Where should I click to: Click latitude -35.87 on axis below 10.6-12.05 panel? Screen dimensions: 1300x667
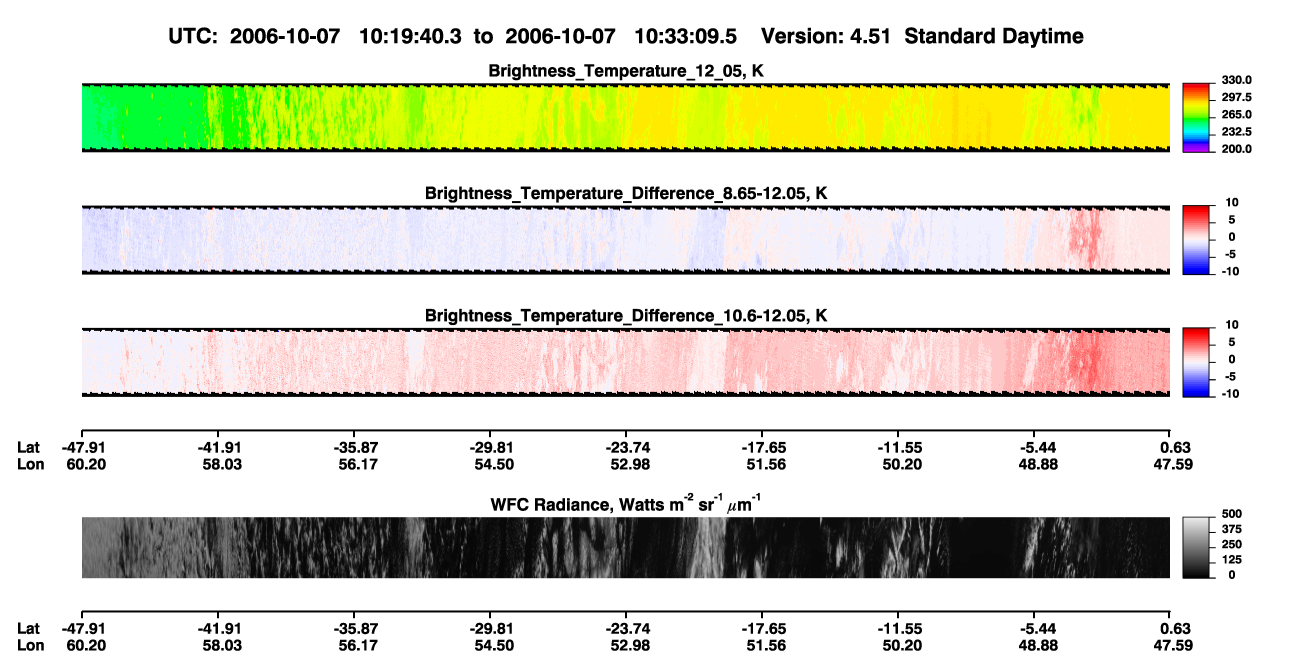[x=354, y=447]
